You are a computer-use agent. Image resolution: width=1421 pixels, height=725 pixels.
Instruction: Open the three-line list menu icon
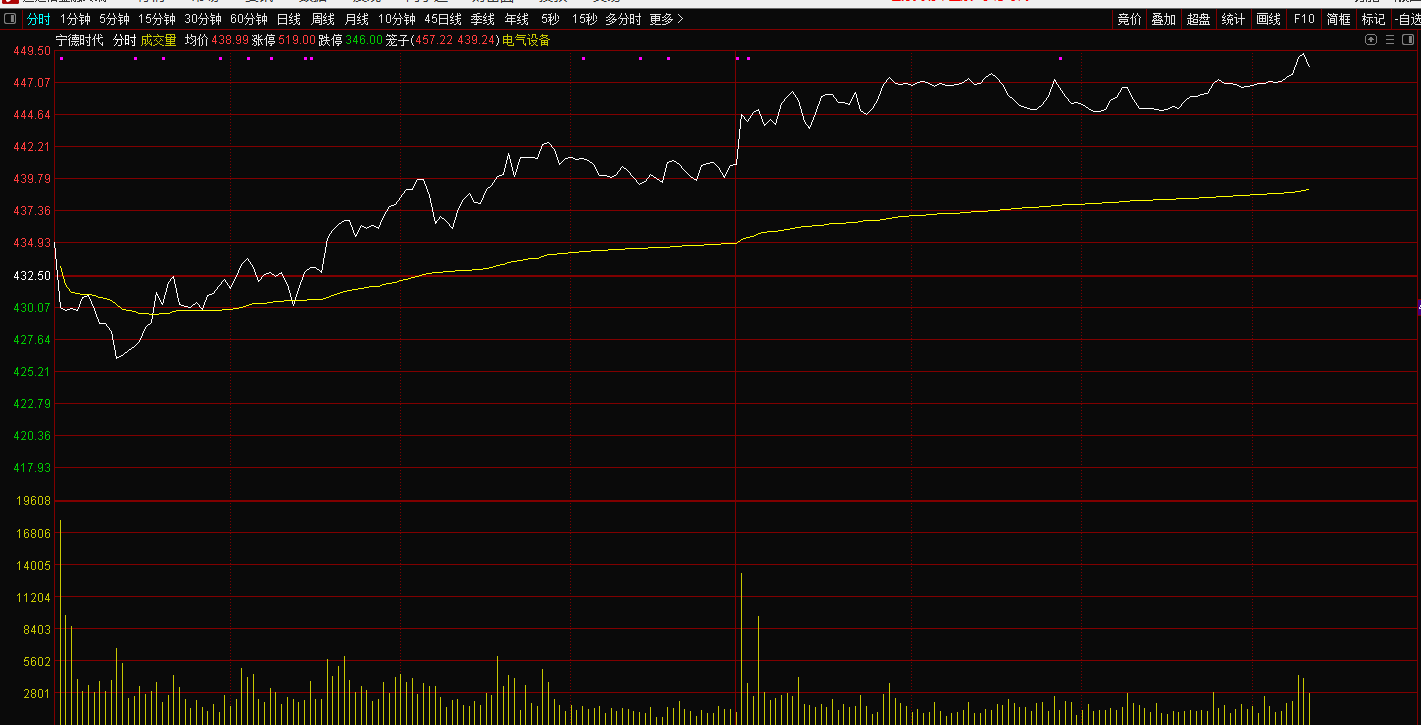(1389, 40)
